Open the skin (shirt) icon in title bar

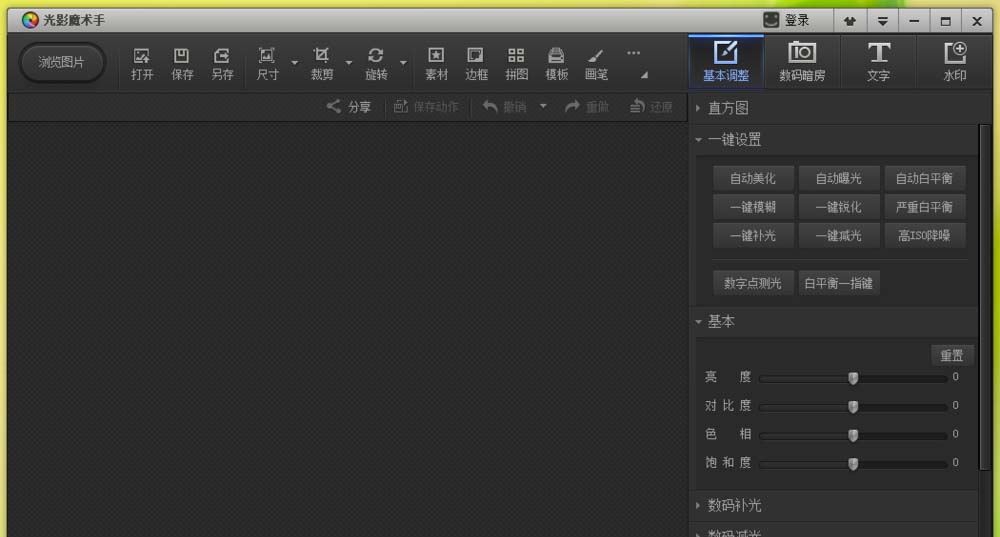(849, 21)
